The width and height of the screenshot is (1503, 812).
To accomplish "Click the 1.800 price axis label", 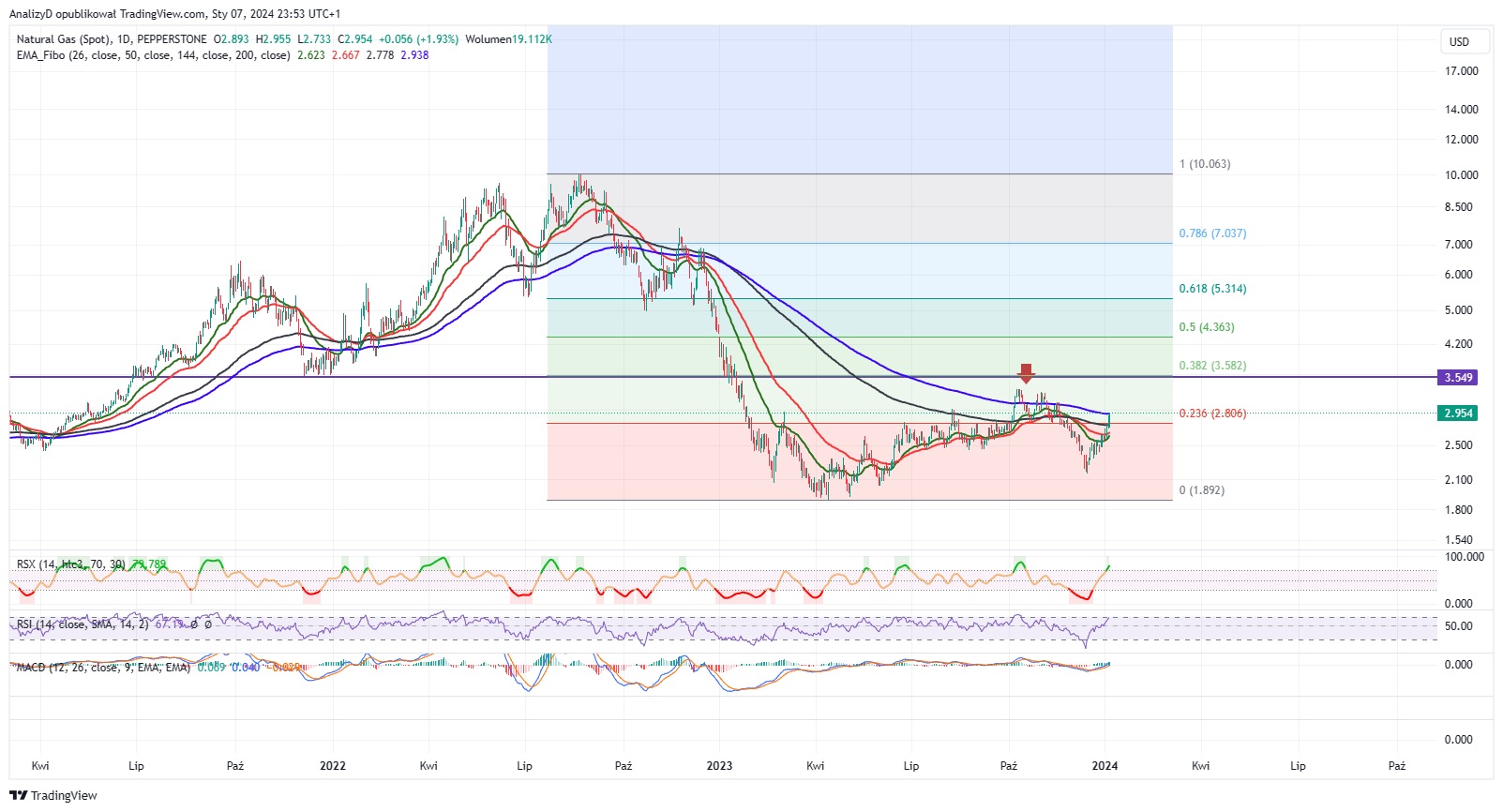I will pos(1459,510).
